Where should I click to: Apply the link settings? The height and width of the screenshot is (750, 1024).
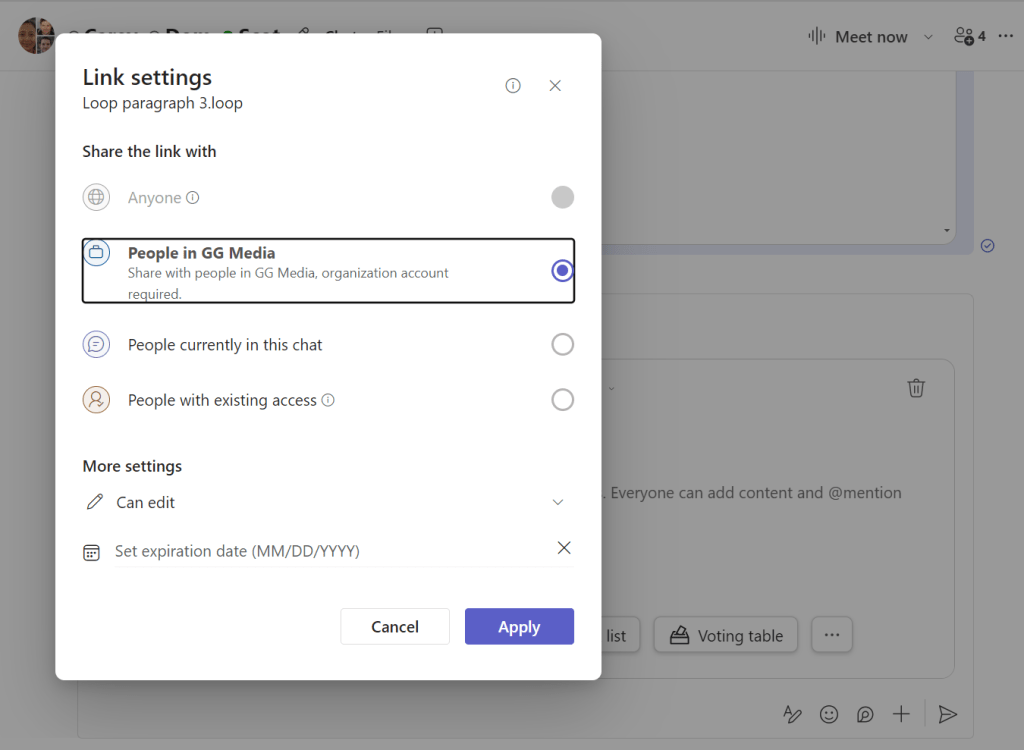pyautogui.click(x=519, y=627)
